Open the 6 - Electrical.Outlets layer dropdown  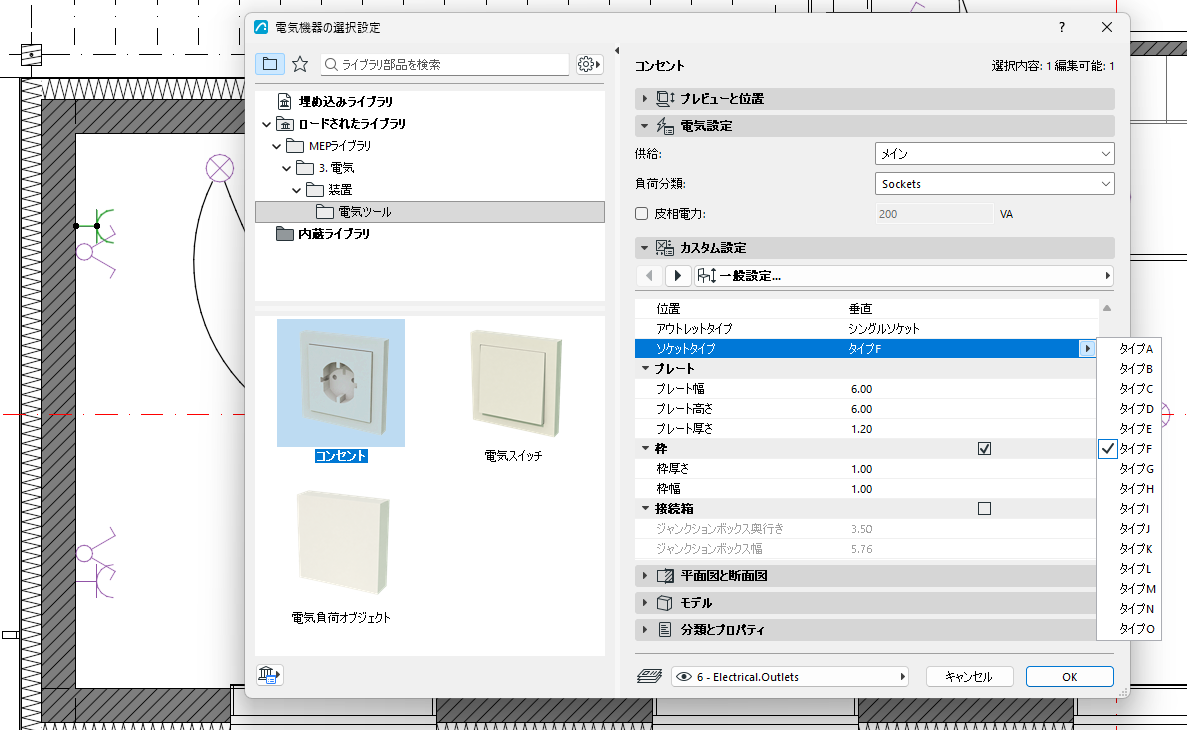(x=790, y=676)
